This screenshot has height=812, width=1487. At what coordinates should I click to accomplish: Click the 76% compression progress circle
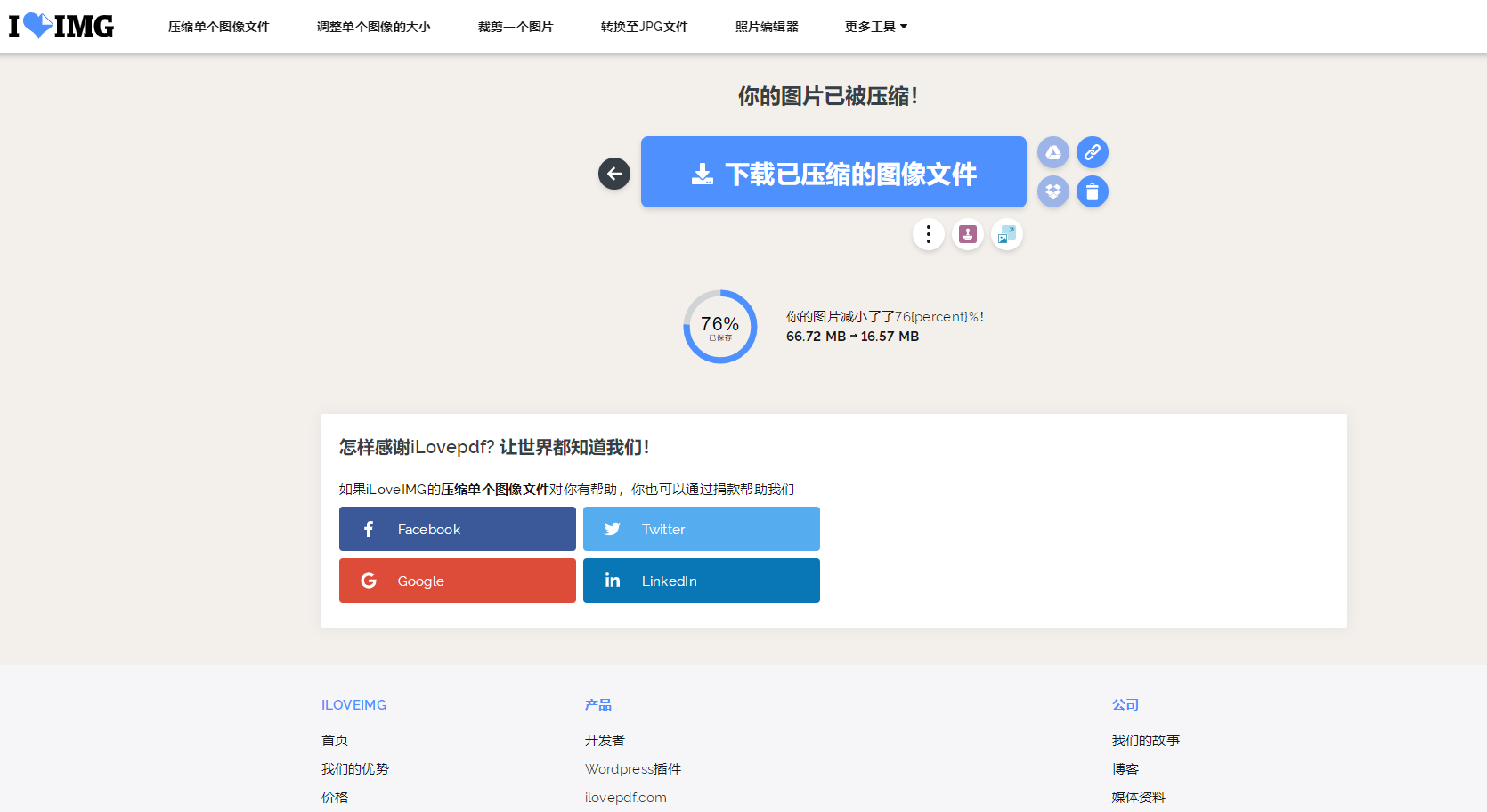(x=720, y=327)
